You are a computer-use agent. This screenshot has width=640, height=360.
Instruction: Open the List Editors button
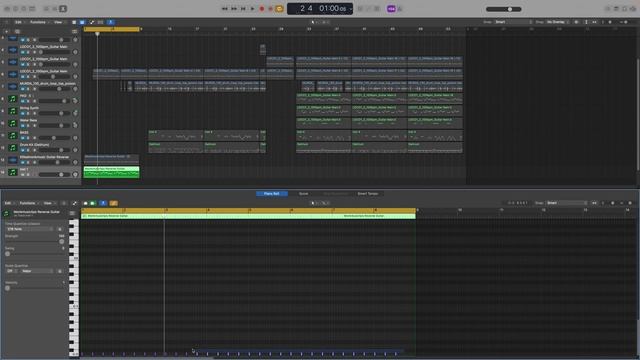(x=608, y=9)
